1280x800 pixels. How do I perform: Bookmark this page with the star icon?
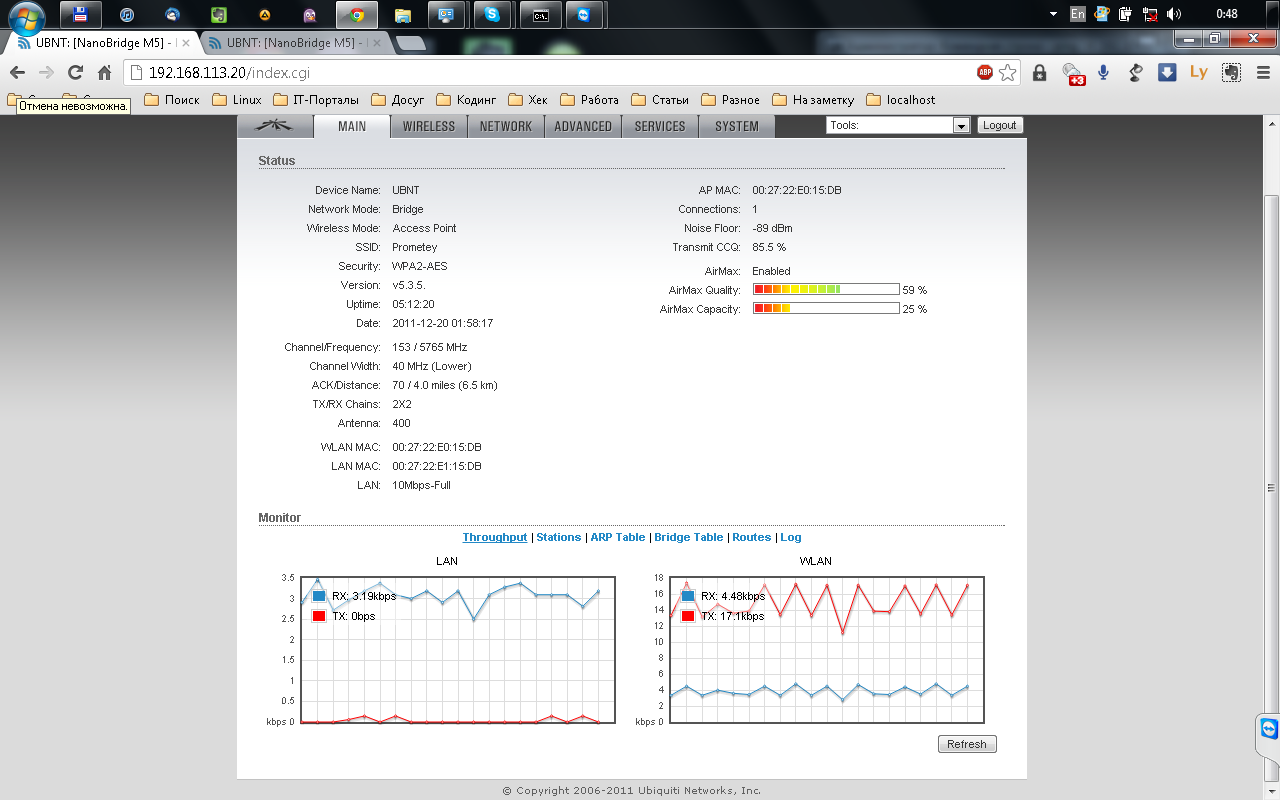tap(1008, 72)
